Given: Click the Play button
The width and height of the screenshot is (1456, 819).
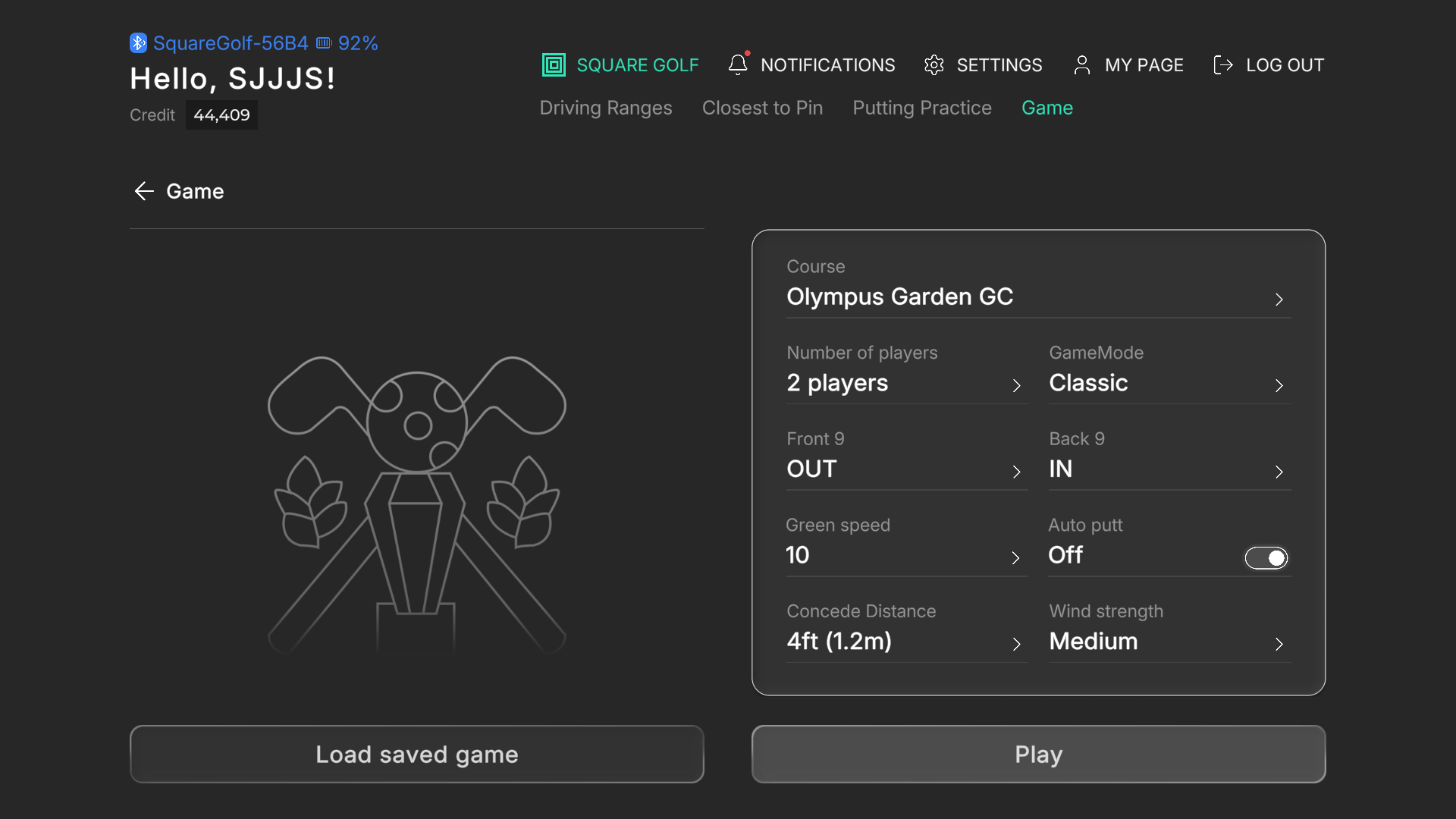Looking at the screenshot, I should (x=1038, y=755).
